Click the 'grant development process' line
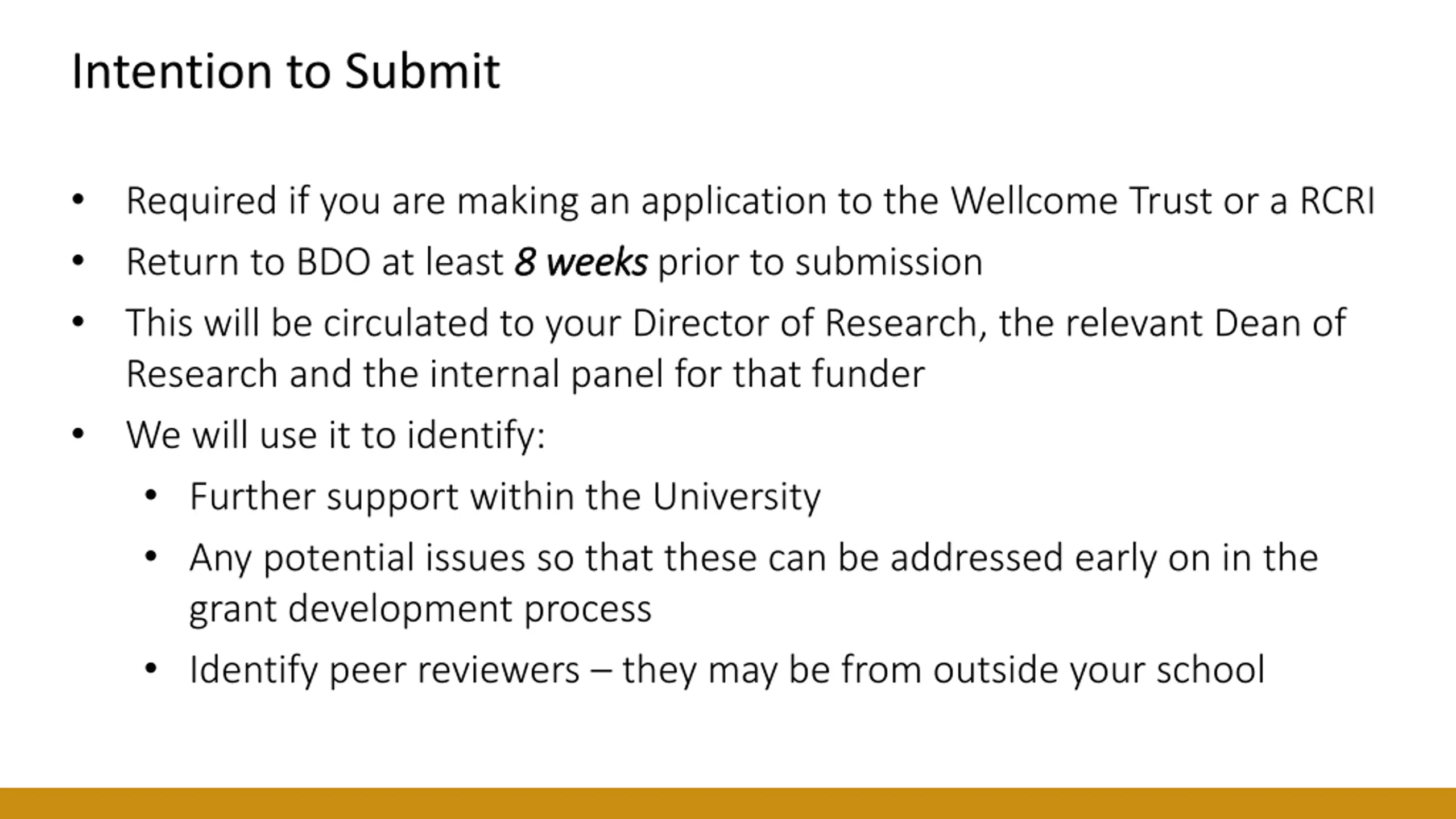Viewport: 1456px width, 819px height. click(420, 610)
